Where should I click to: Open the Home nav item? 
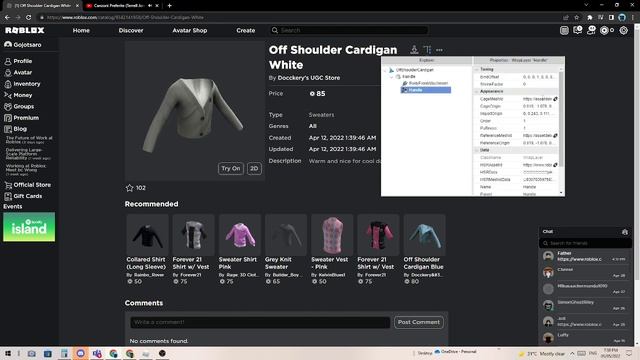(81, 30)
